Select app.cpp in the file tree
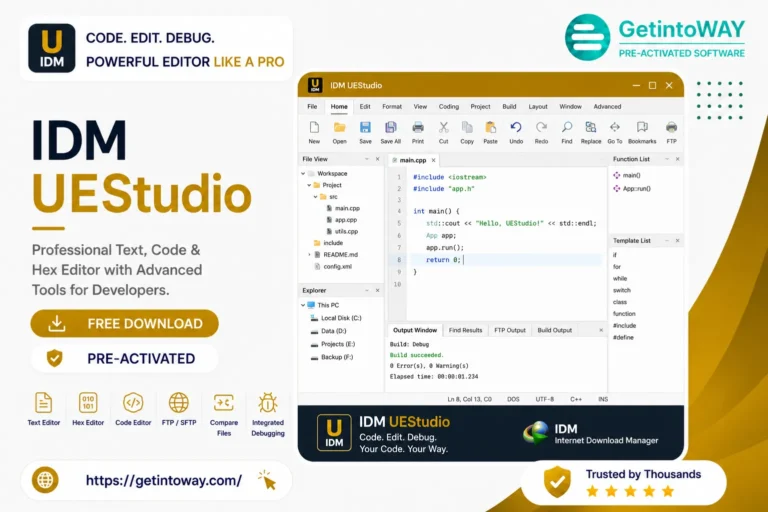Image resolution: width=768 pixels, height=512 pixels. [x=346, y=220]
